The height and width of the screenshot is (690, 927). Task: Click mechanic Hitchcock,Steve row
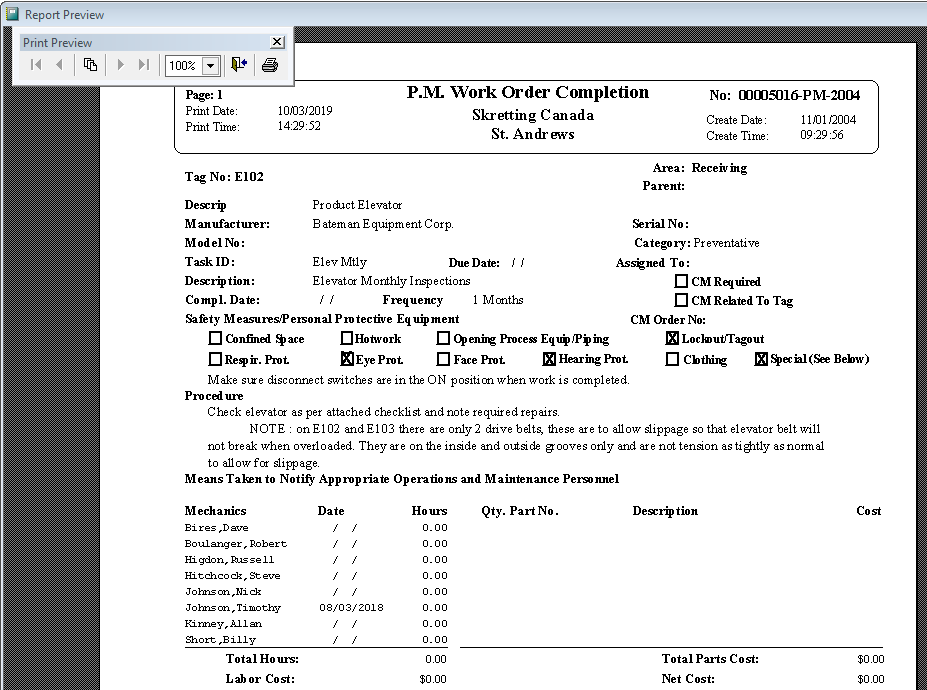pos(316,575)
